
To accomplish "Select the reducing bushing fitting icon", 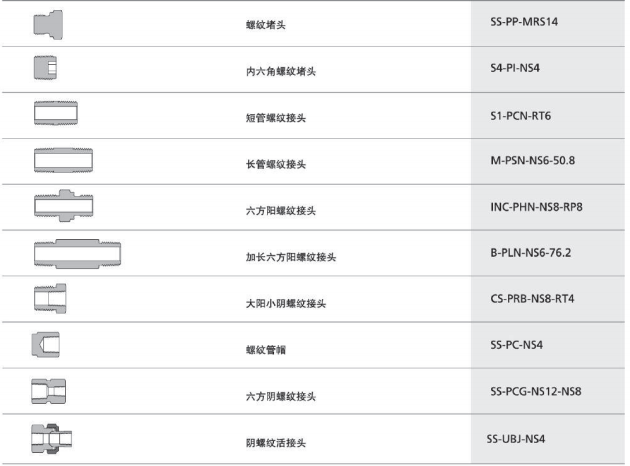I will tap(49, 297).
